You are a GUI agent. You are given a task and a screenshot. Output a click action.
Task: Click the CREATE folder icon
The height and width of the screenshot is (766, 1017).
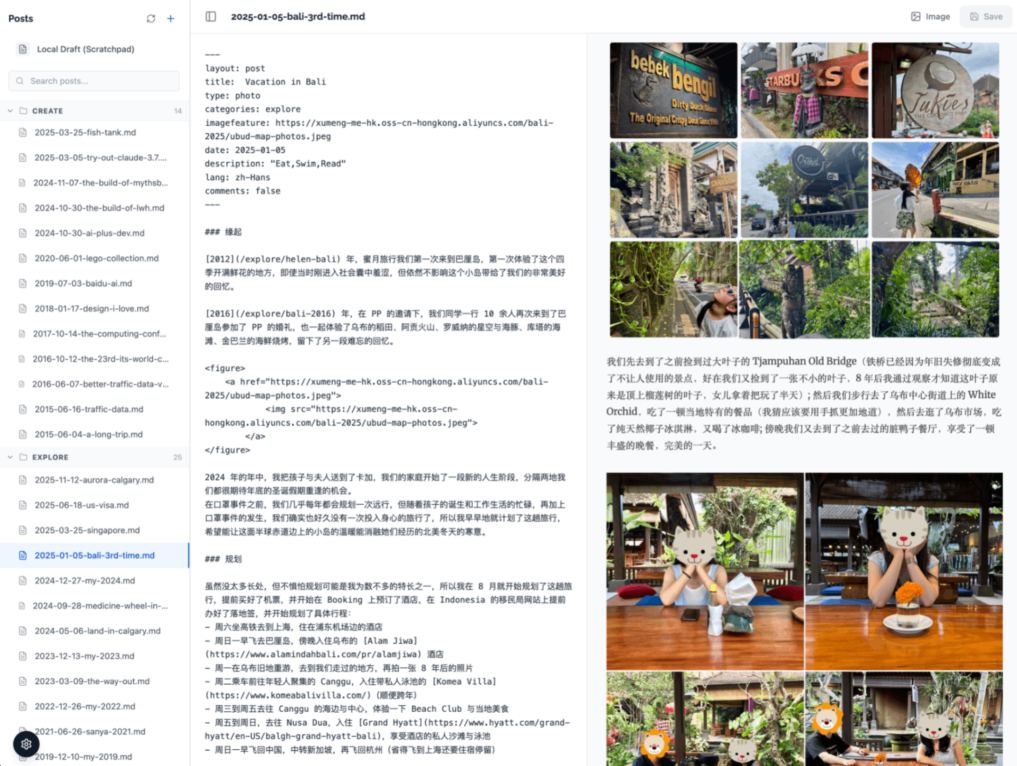22,111
